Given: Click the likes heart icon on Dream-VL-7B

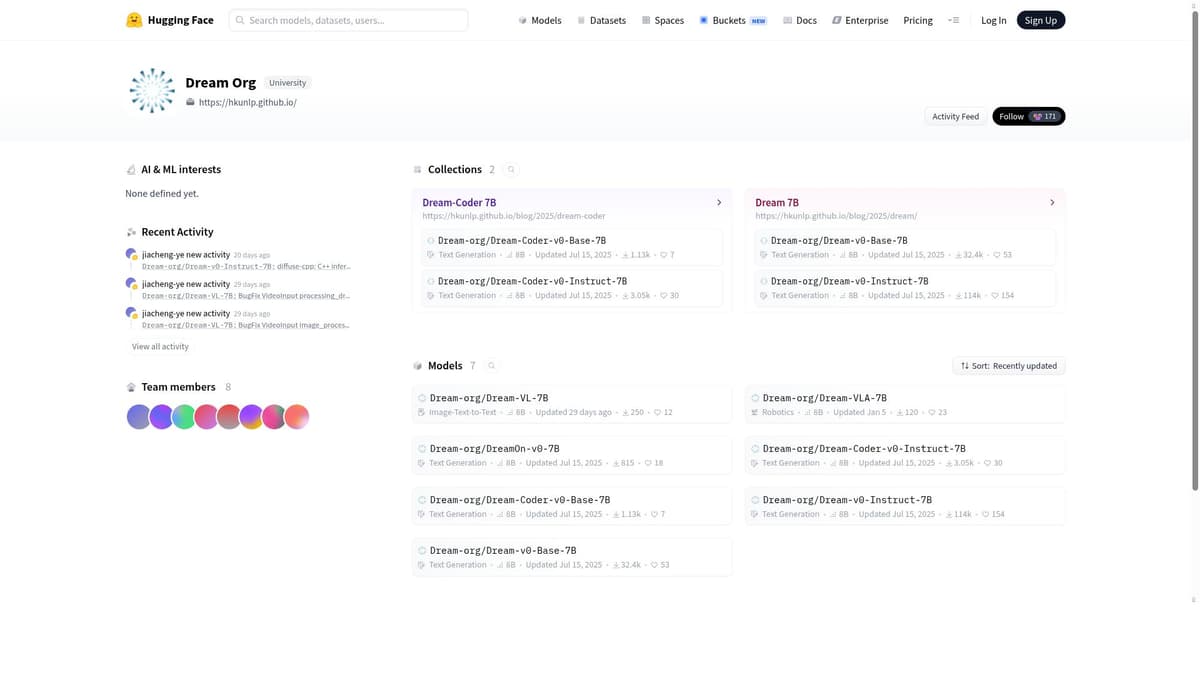Looking at the screenshot, I should tap(657, 412).
